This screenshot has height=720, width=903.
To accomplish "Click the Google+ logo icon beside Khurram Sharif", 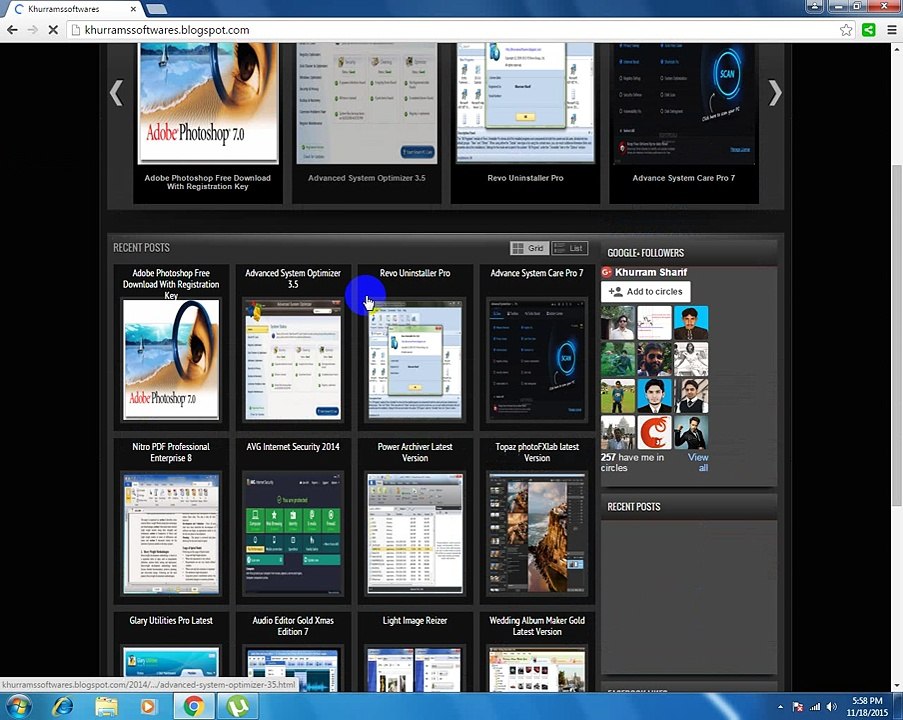I will pos(606,272).
